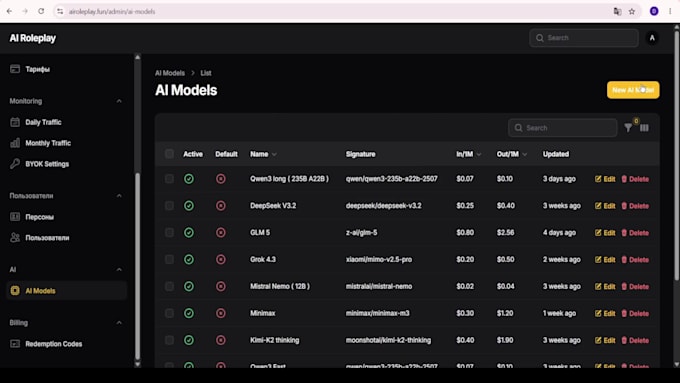Click the AI Models sidebar icon
Viewport: 680px width, 383px height.
(x=15, y=291)
